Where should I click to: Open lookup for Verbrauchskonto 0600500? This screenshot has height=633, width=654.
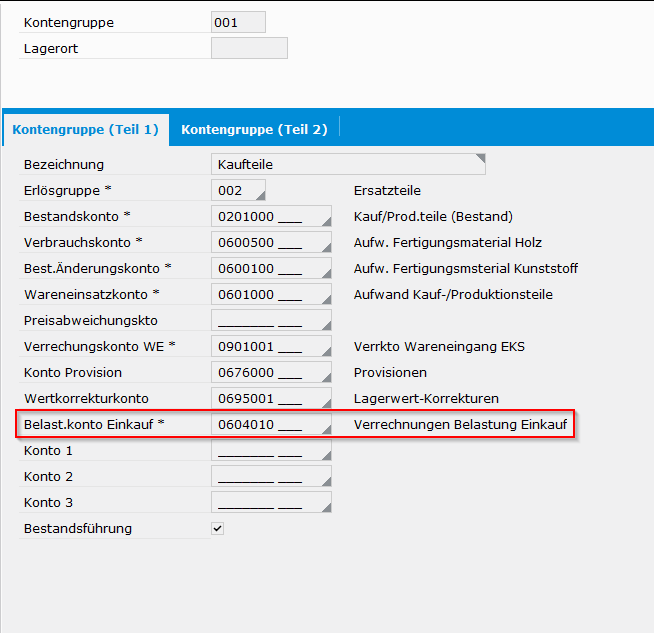point(327,247)
